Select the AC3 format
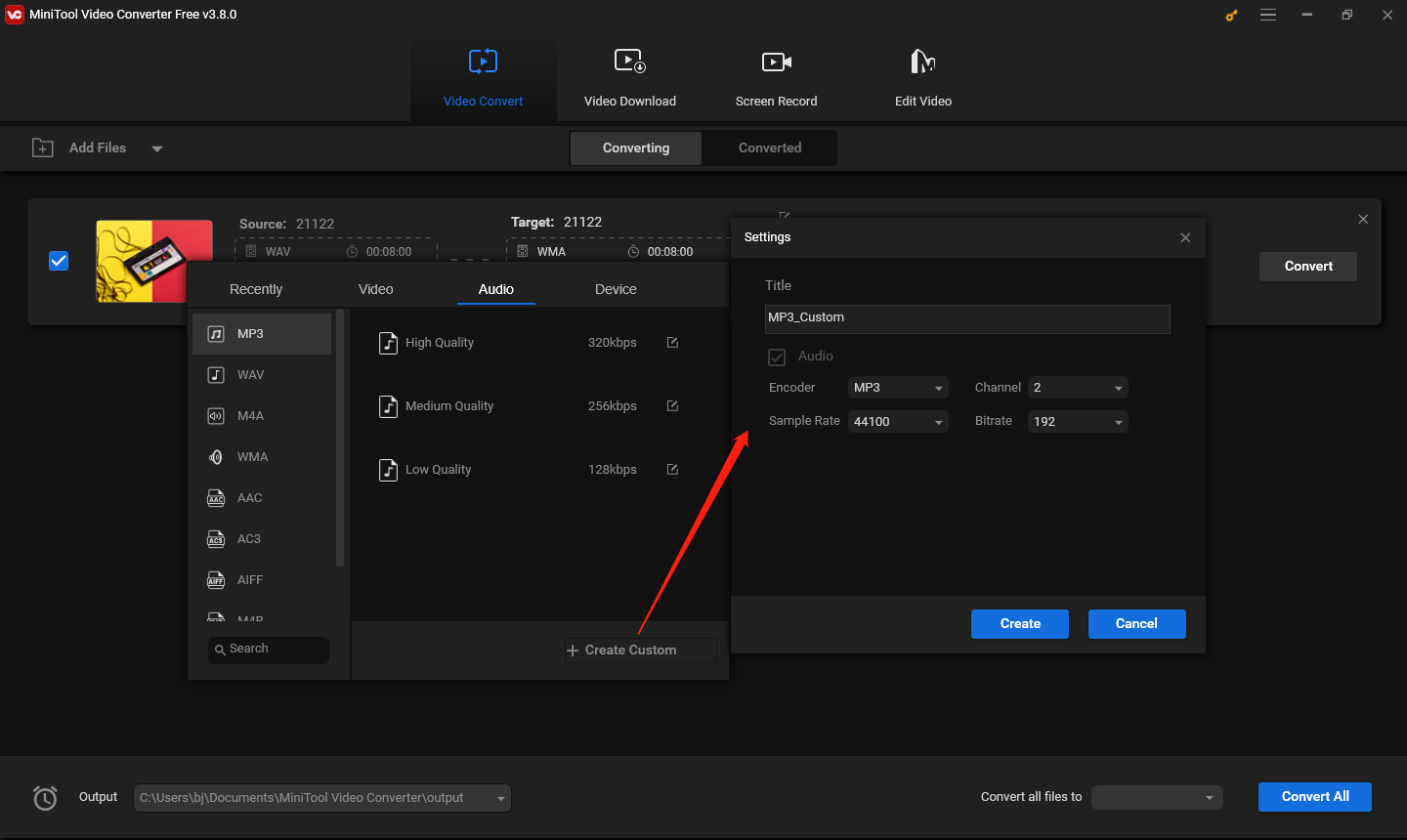Viewport: 1407px width, 840px height. [x=262, y=539]
